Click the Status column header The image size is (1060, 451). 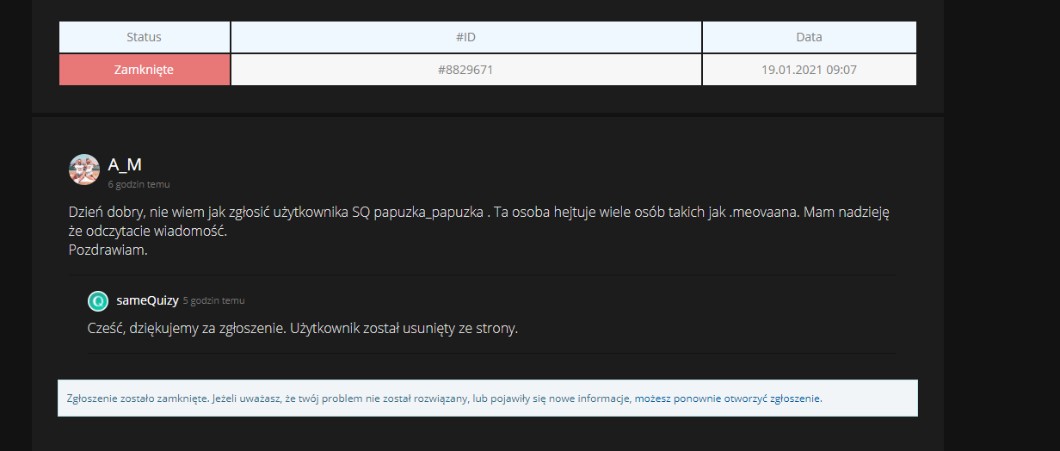[144, 37]
